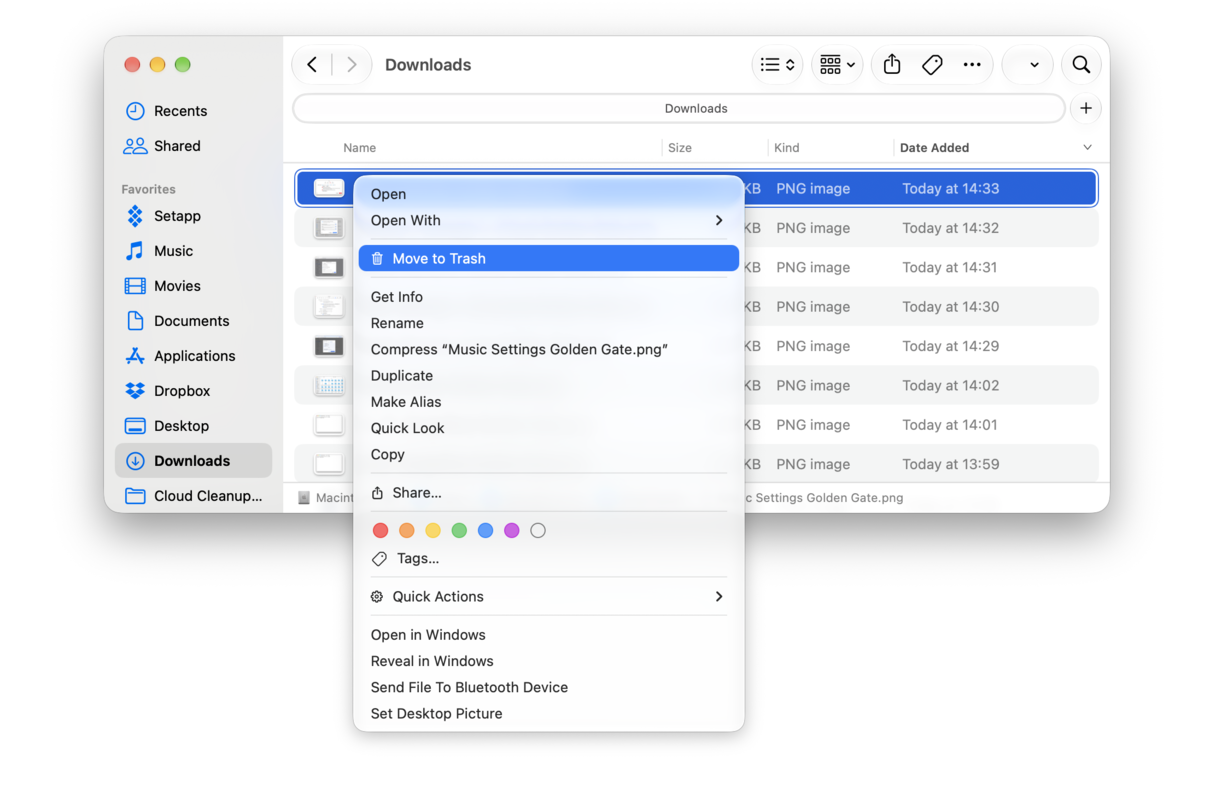The image size is (1216, 806).
Task: Compress “Music Settings Golden Gate.png”
Action: click(x=548, y=349)
